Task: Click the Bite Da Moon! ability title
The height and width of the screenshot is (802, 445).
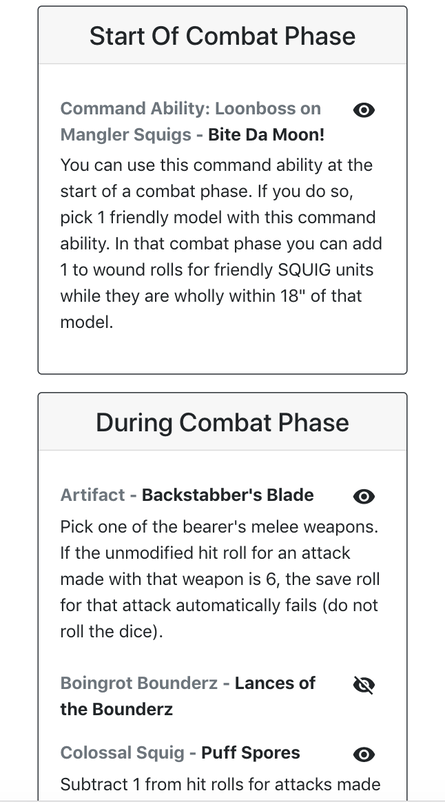Action: coord(266,136)
